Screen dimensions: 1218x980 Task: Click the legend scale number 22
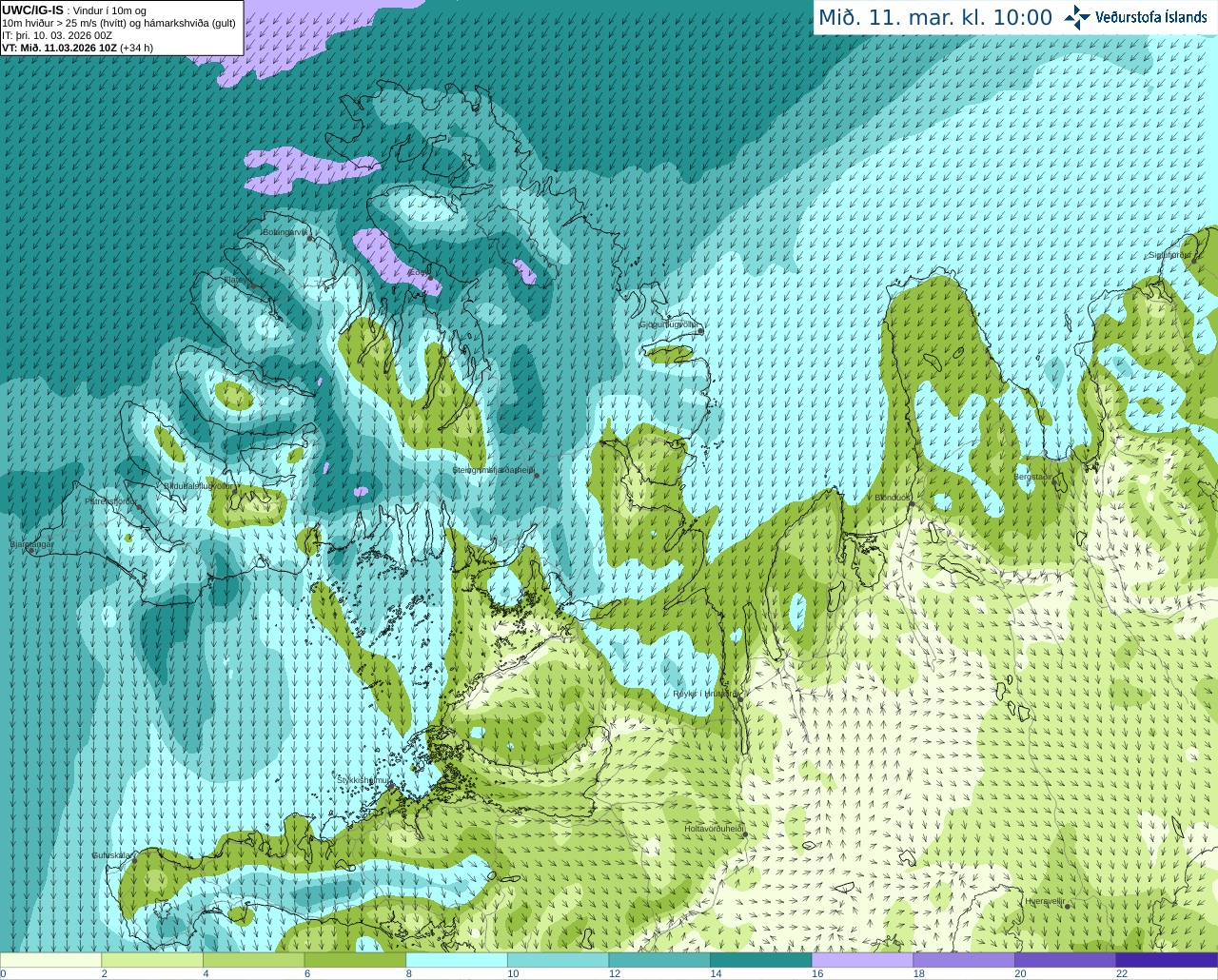(x=1122, y=973)
